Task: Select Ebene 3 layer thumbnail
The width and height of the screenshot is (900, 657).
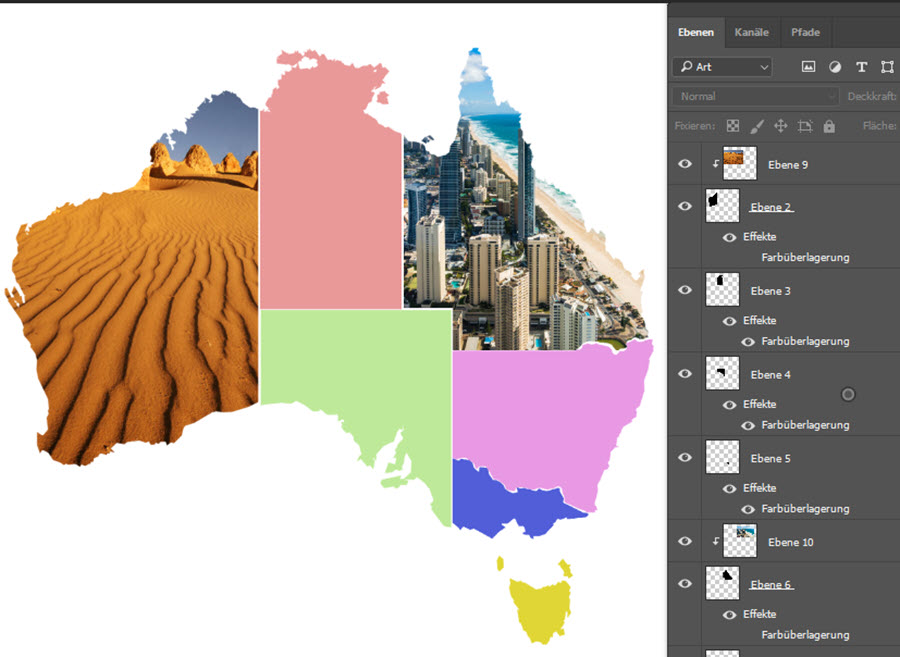Action: 722,289
